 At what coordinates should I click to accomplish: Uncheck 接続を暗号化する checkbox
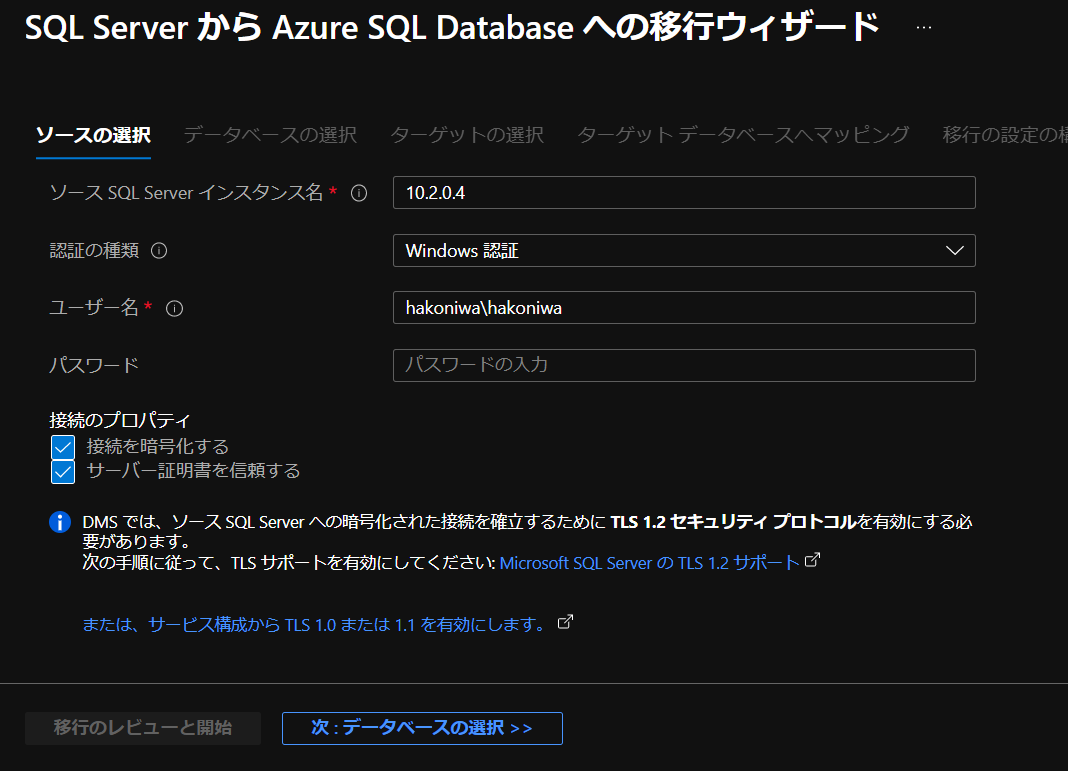(x=63, y=447)
